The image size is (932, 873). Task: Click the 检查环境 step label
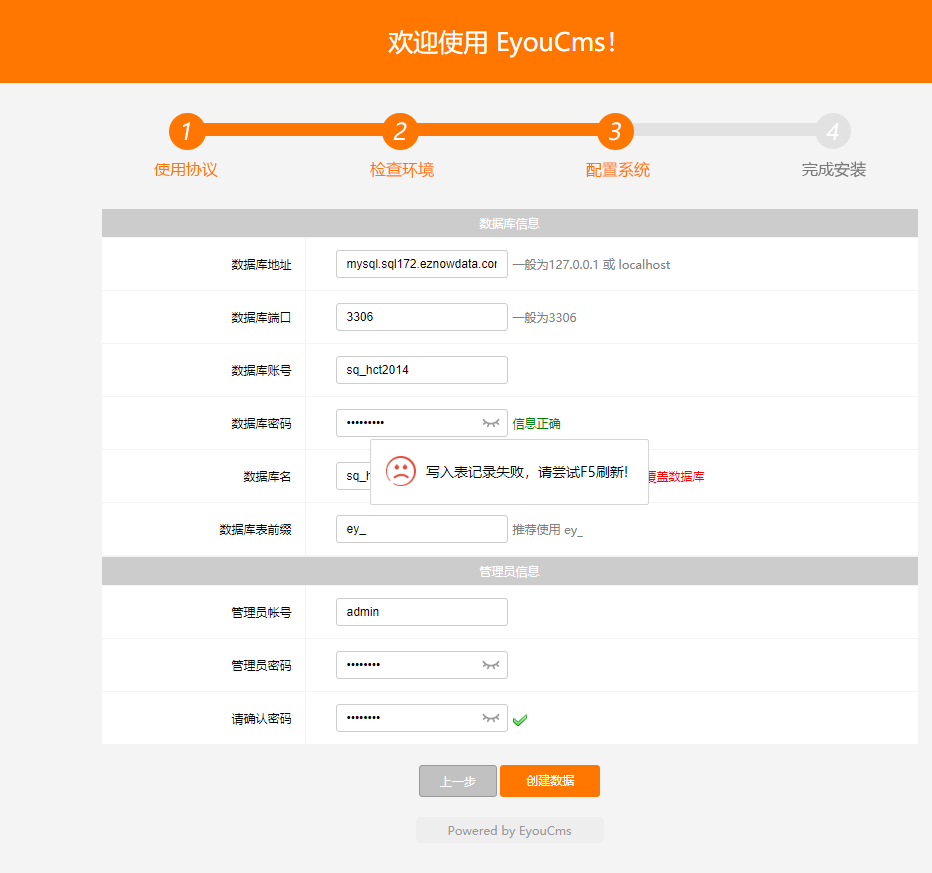click(x=402, y=170)
